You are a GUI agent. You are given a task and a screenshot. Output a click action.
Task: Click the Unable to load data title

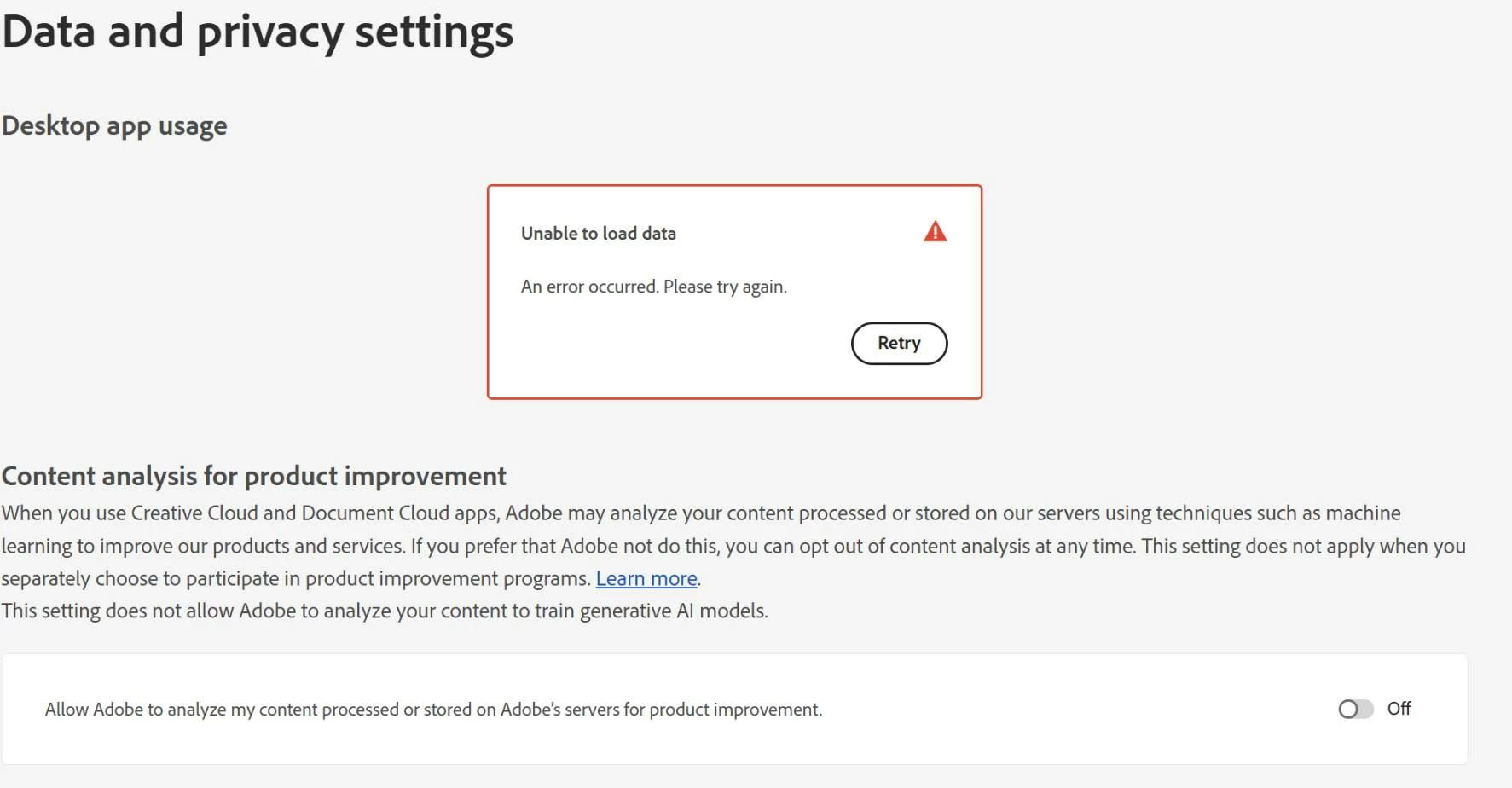(598, 234)
